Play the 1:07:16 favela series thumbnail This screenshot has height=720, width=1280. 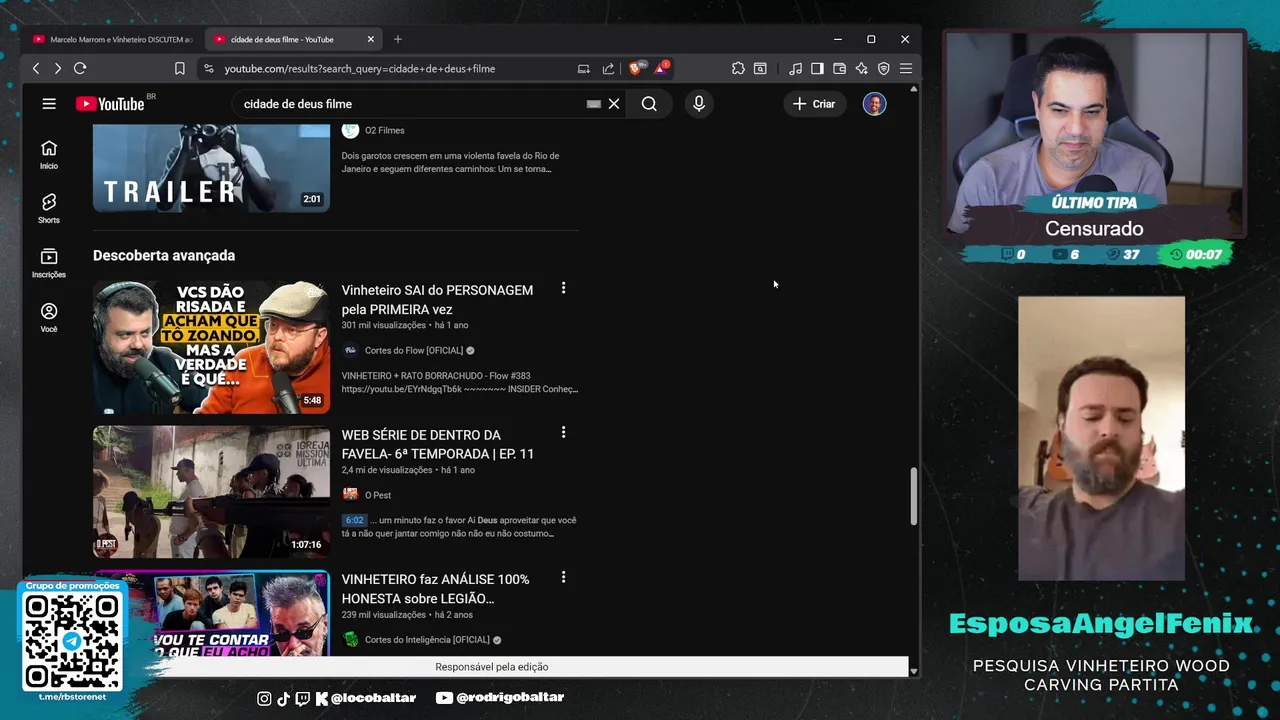(x=211, y=492)
